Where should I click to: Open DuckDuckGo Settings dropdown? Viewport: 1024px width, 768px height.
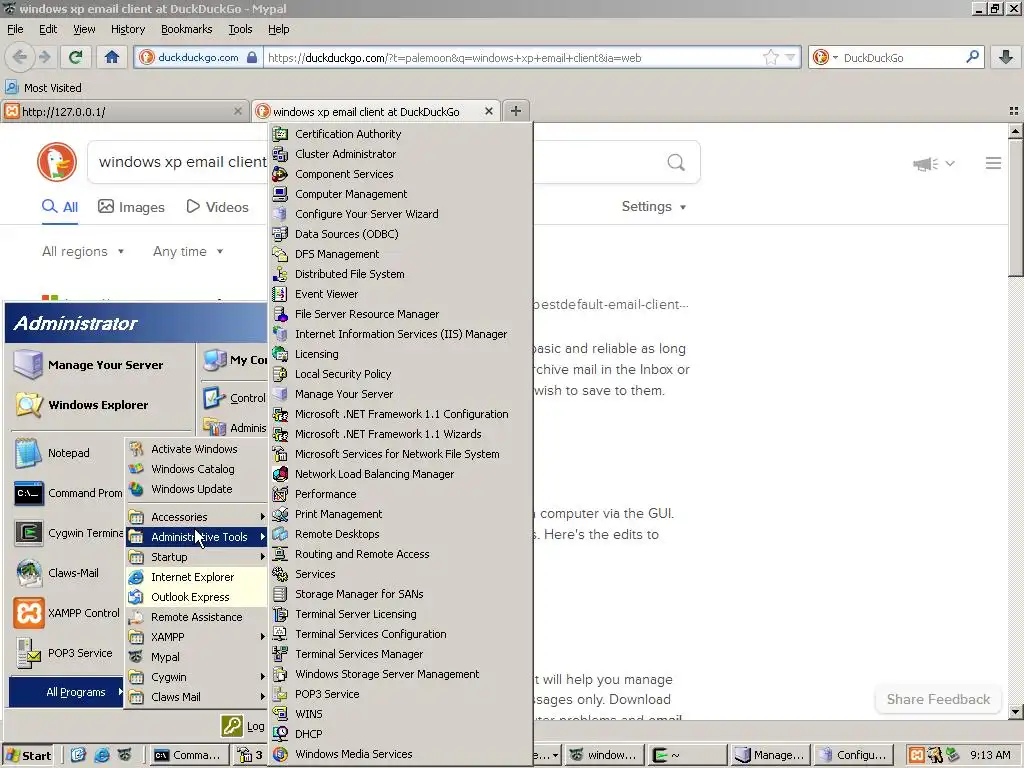pos(654,206)
